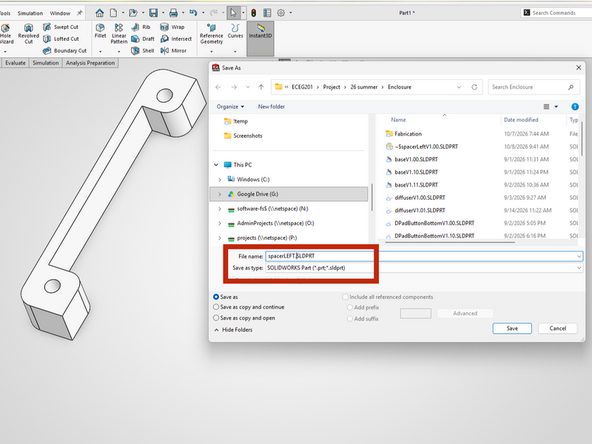This screenshot has width=592, height=444.
Task: Click the Up folder arrow in dialog
Action: click(x=261, y=87)
